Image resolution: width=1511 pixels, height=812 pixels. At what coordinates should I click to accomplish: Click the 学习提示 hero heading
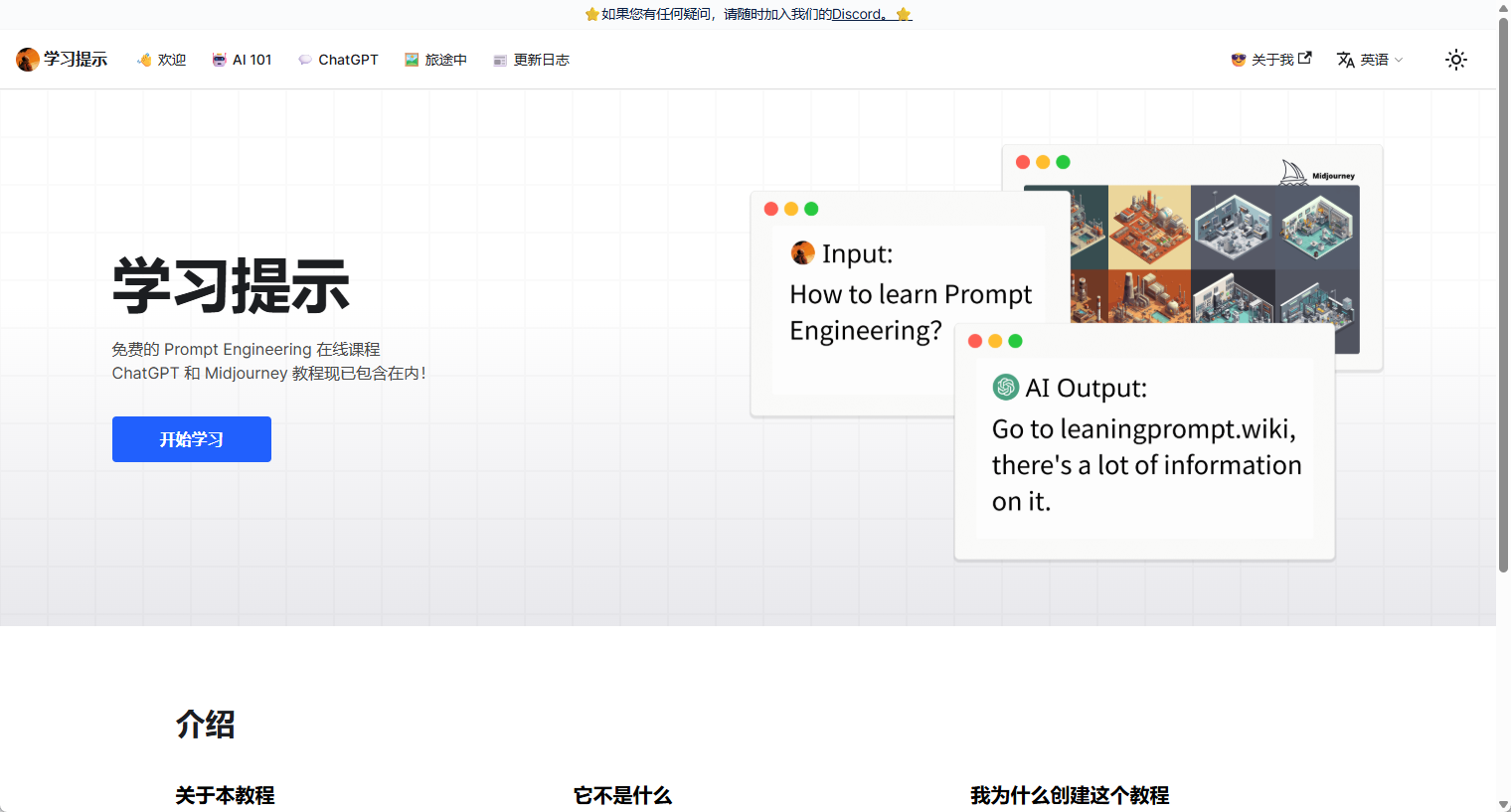click(231, 286)
